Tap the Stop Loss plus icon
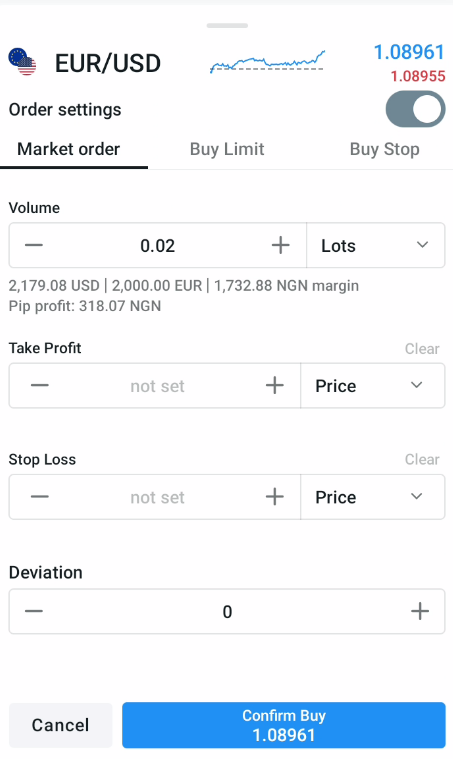Screen dimensions: 453x759 point(274,497)
